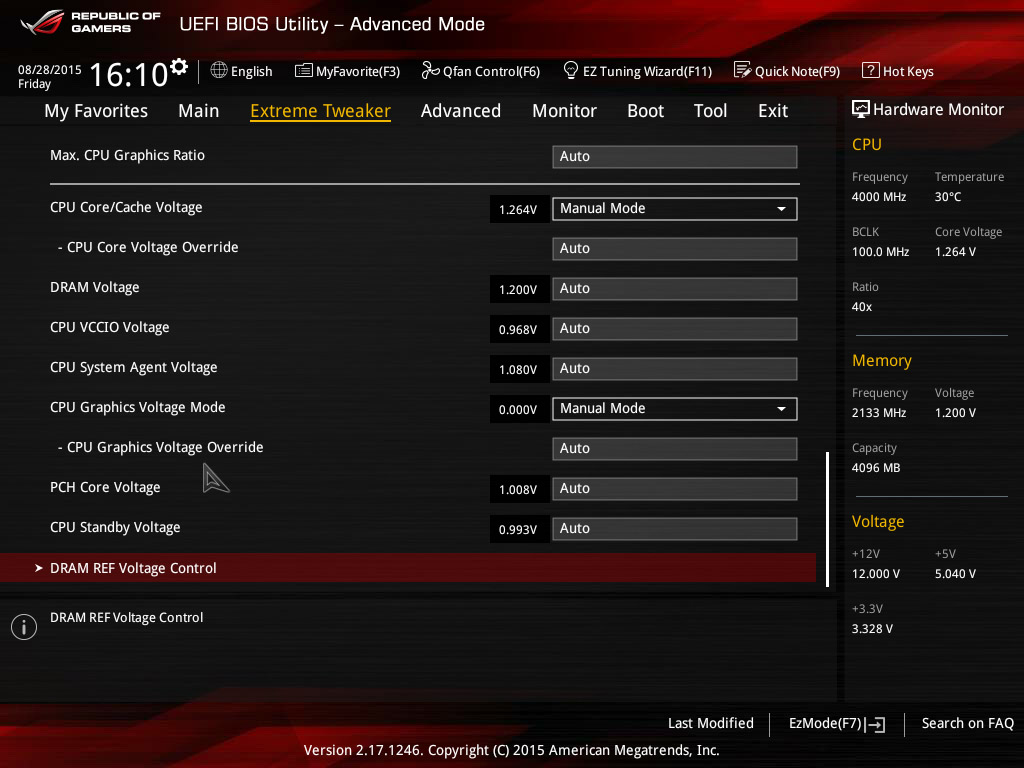Click the CPU Standby Voltage label

115,528
